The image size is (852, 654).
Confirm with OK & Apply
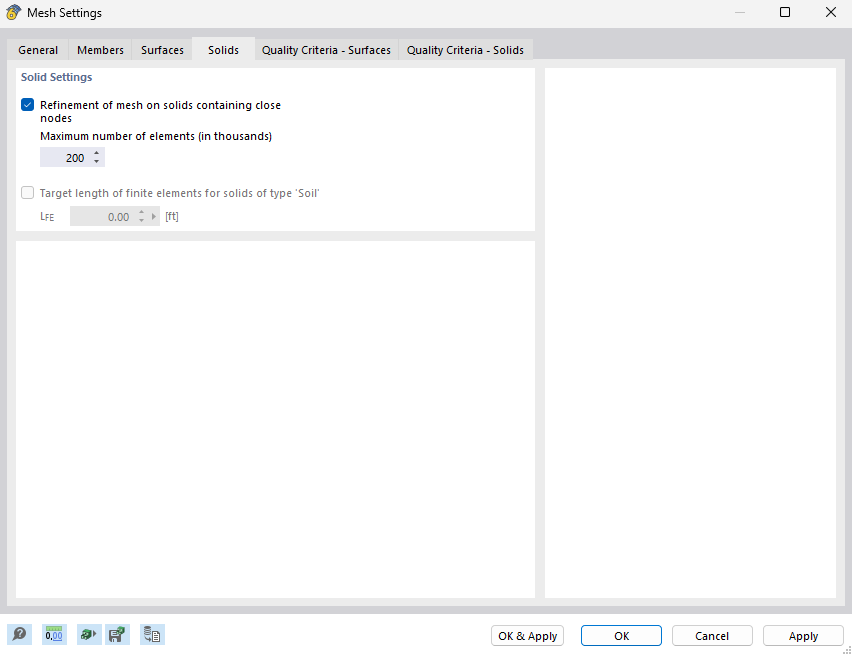(x=527, y=635)
